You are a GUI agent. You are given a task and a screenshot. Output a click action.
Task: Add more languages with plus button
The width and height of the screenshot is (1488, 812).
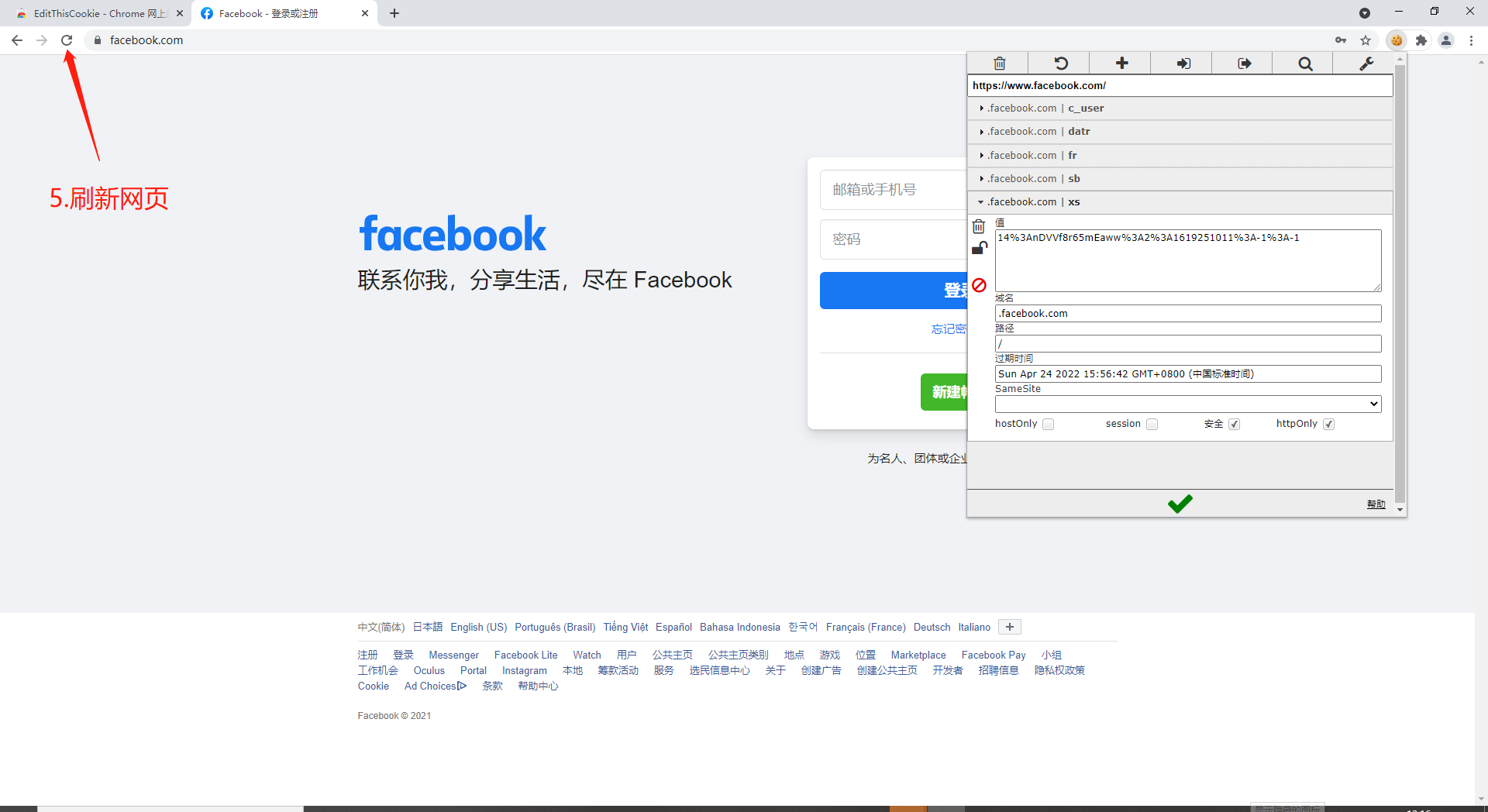[x=1009, y=627]
